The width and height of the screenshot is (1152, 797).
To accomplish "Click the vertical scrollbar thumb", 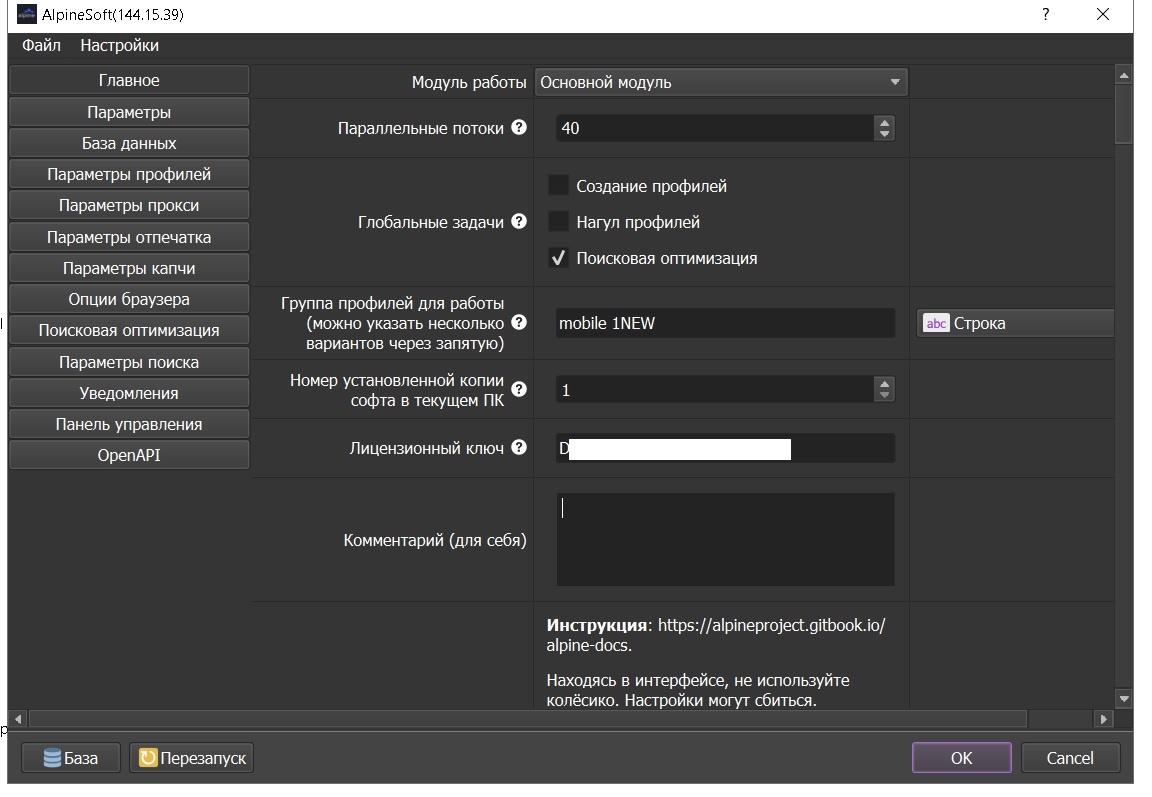I will point(1123,114).
